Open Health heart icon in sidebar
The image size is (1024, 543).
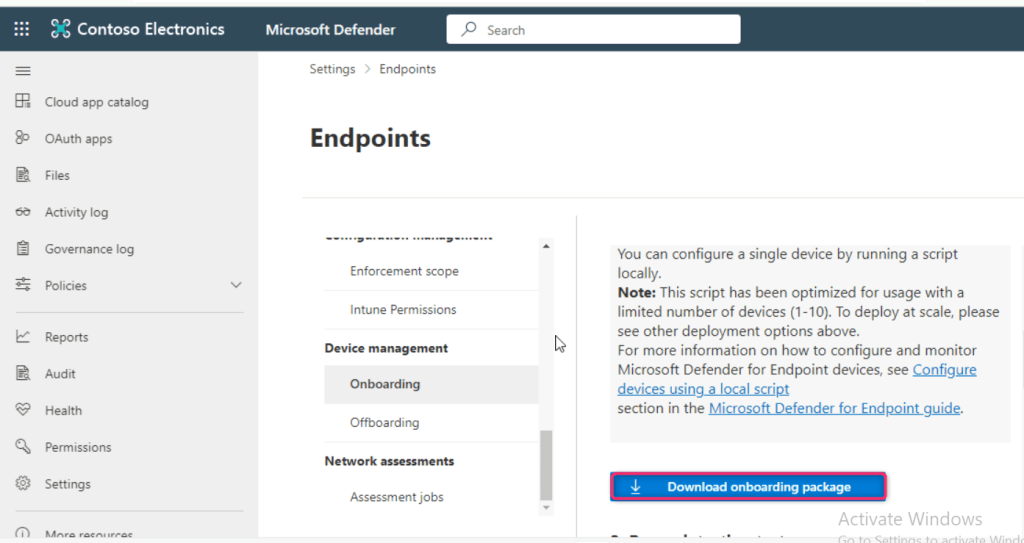(x=23, y=410)
